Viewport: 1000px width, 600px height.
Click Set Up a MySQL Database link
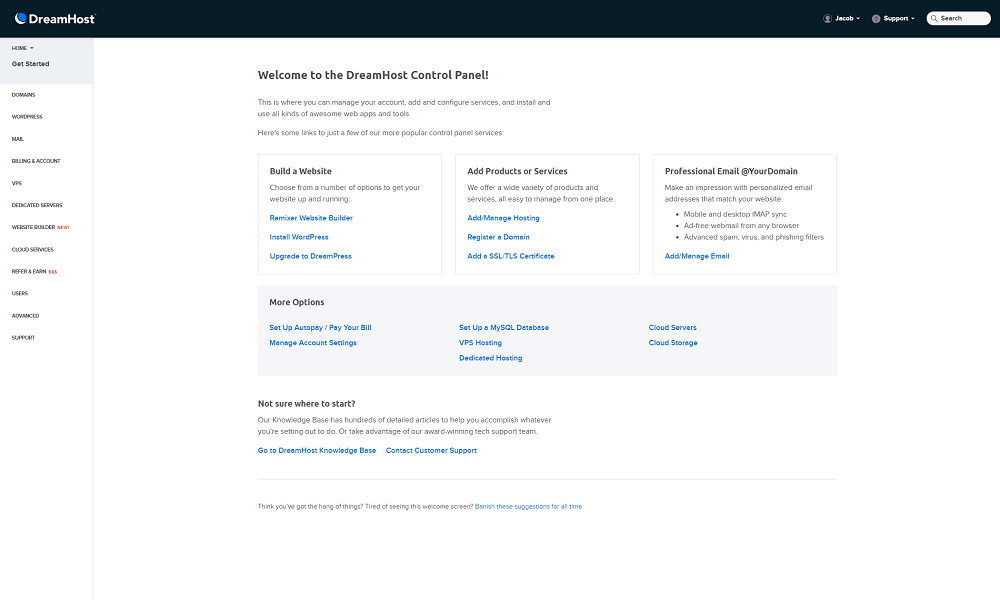pyautogui.click(x=504, y=328)
